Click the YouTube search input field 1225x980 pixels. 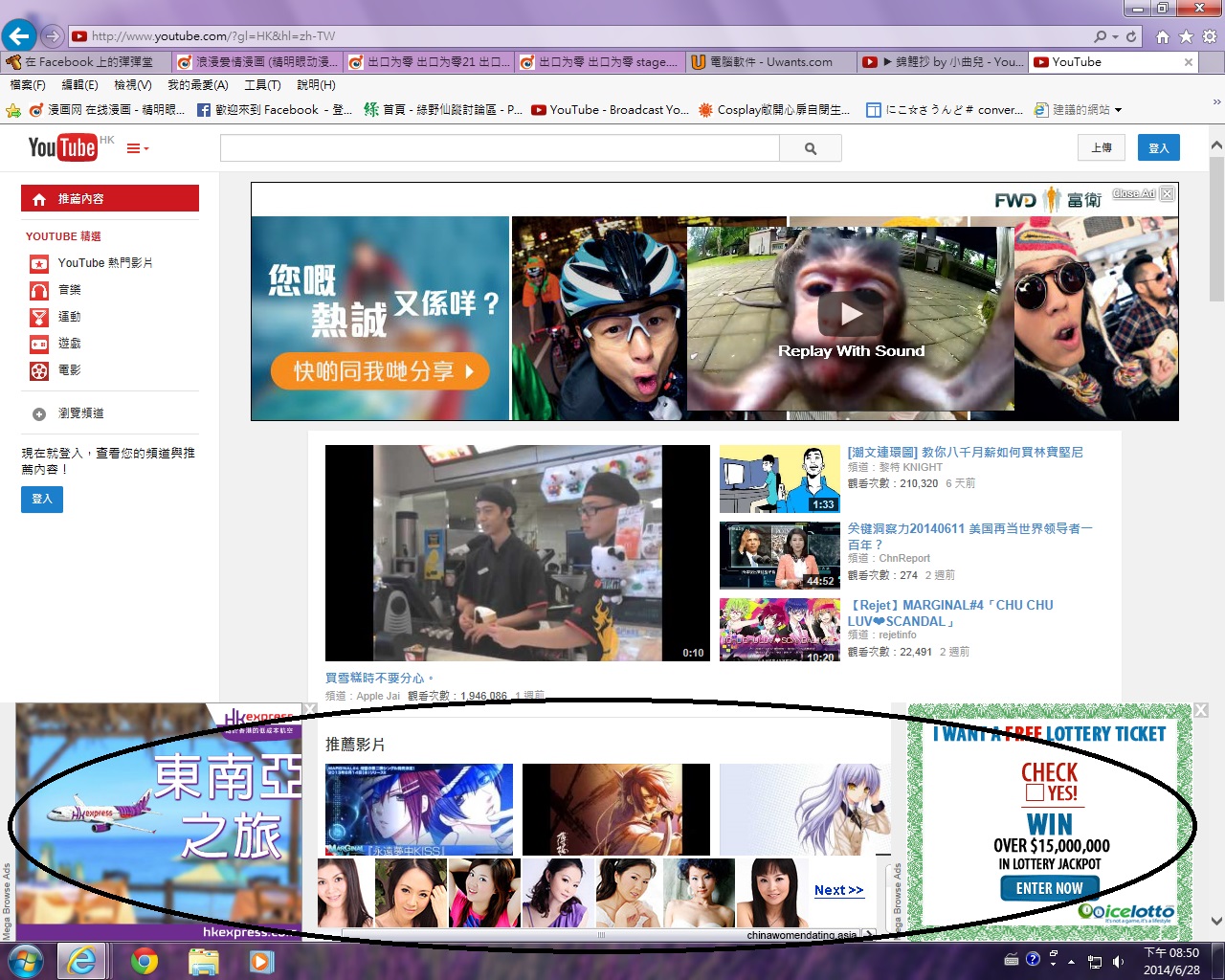pos(500,148)
